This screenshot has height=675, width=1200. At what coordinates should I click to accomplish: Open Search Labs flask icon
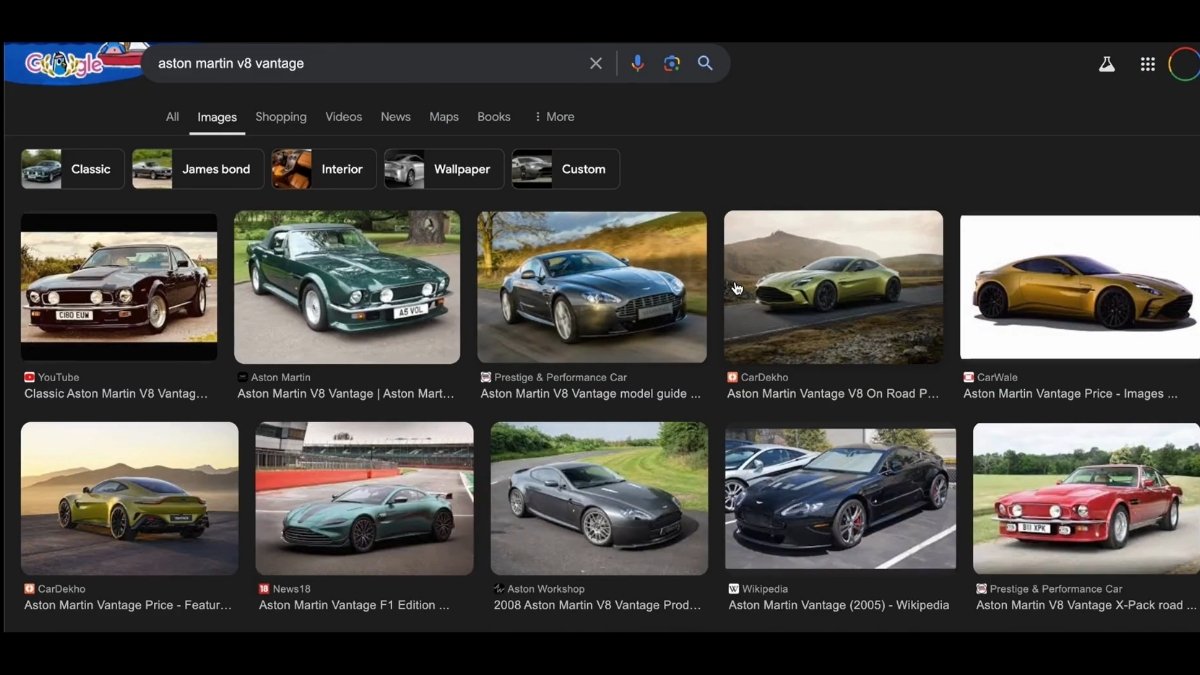coord(1106,64)
